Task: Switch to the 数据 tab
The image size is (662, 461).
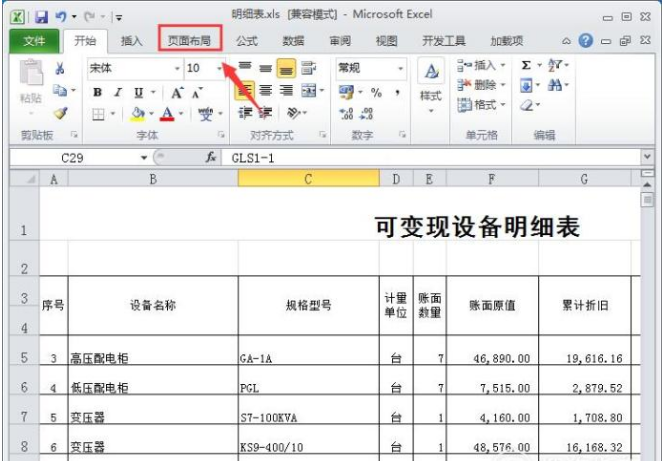Action: 293,41
